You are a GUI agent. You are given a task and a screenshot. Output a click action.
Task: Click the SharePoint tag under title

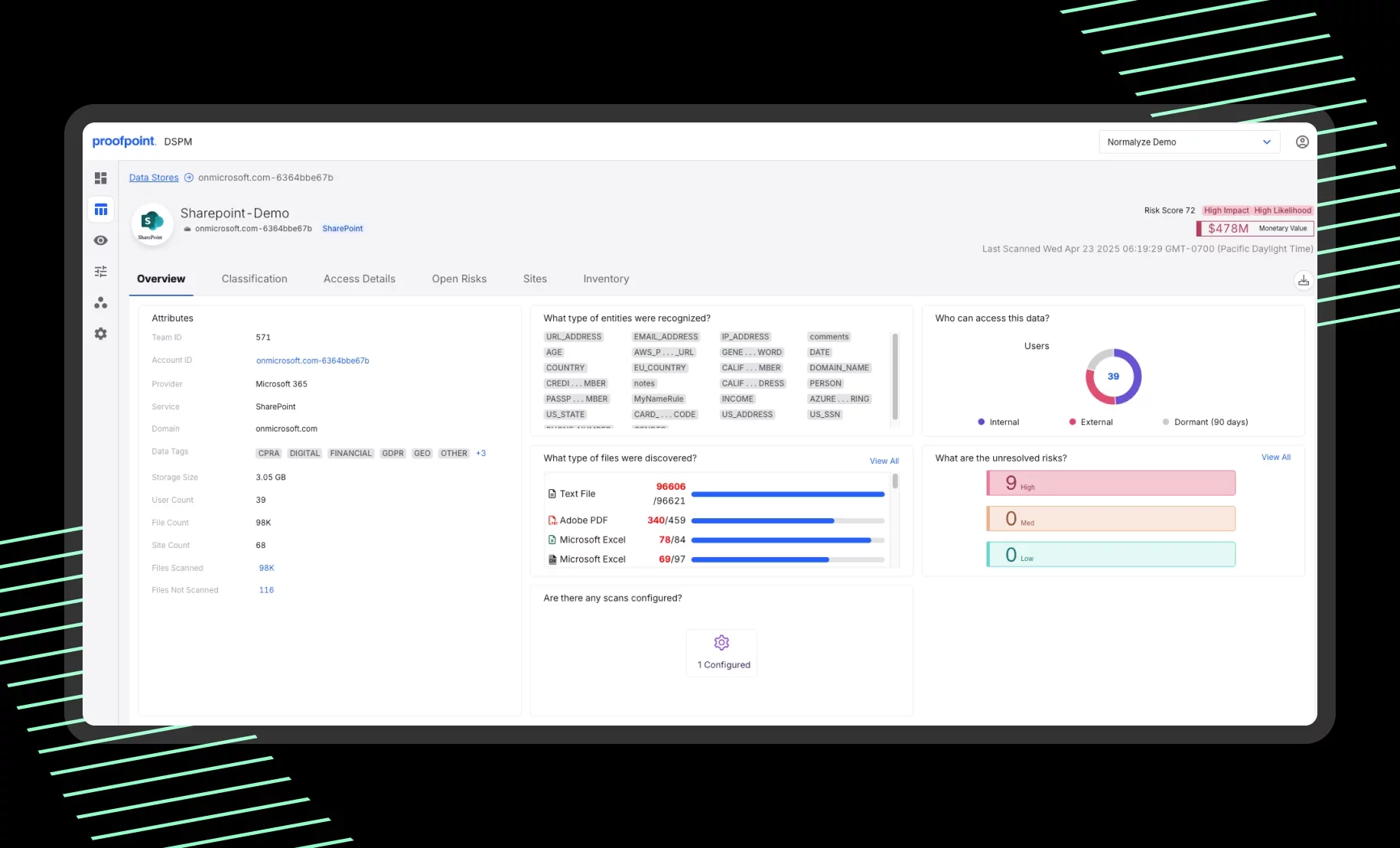click(x=343, y=229)
